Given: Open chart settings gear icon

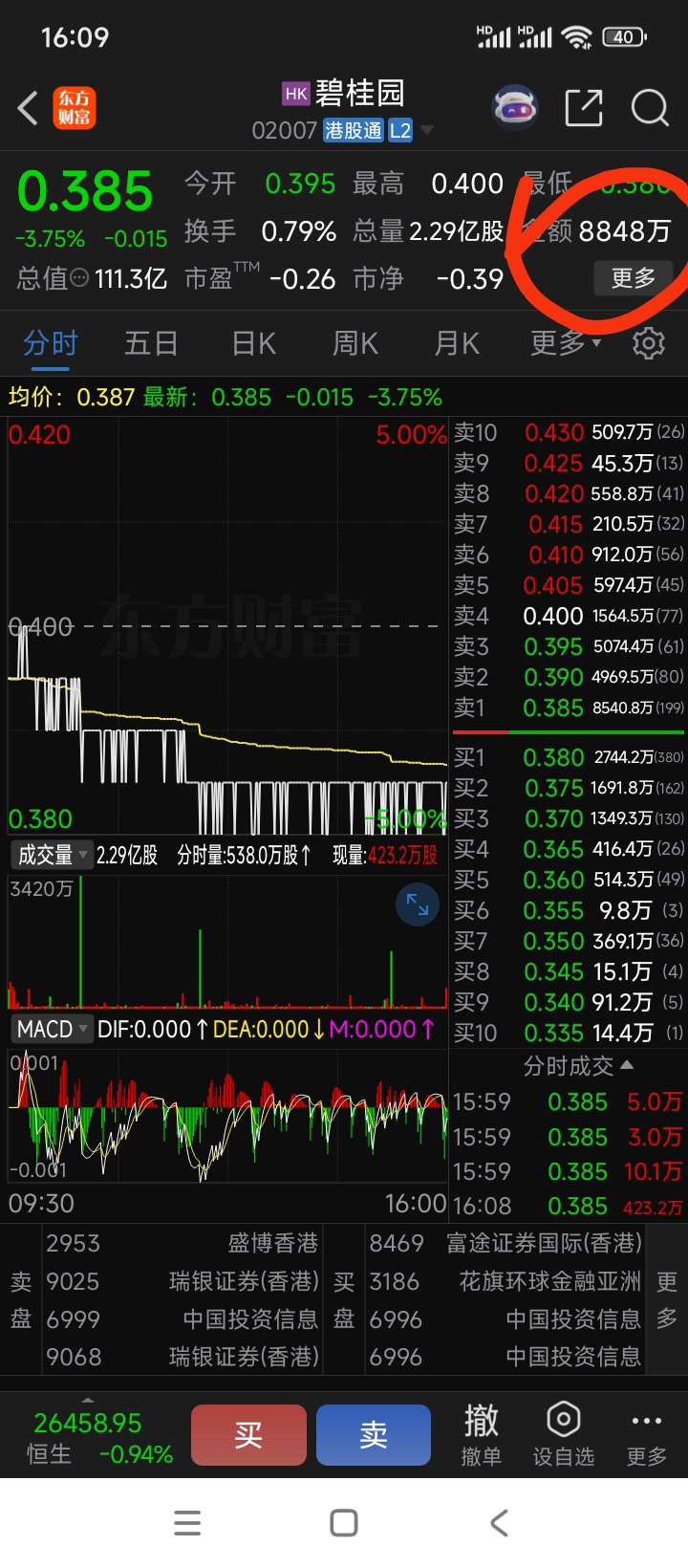Looking at the screenshot, I should point(649,342).
